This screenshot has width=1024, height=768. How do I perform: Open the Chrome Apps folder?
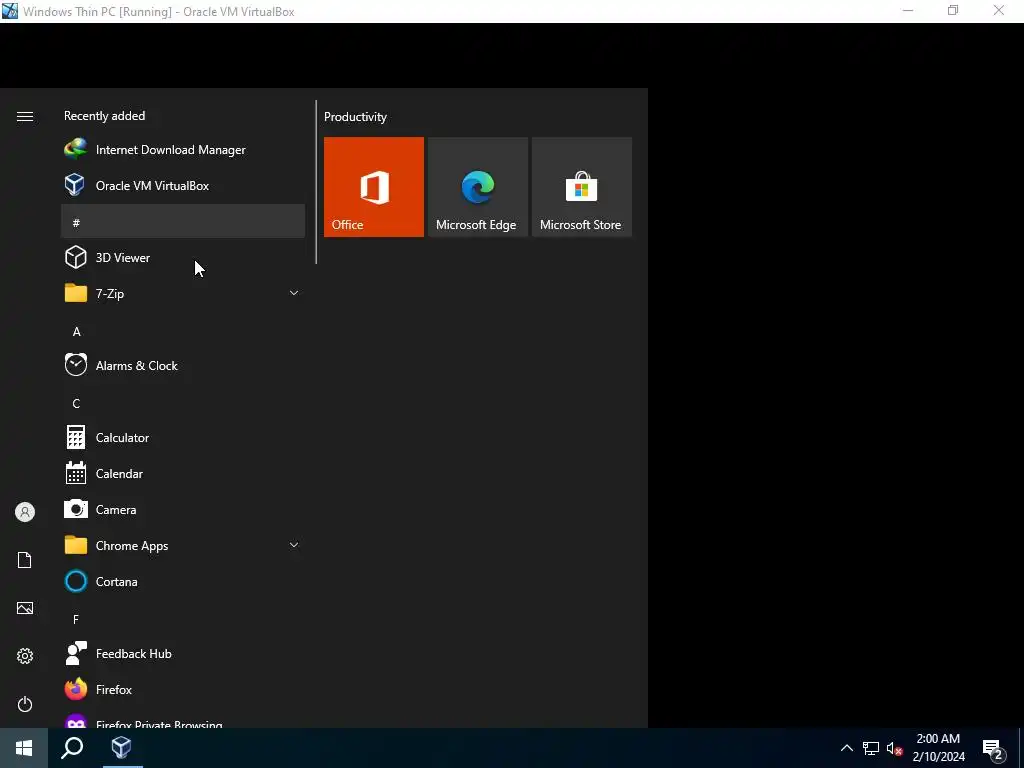point(183,545)
